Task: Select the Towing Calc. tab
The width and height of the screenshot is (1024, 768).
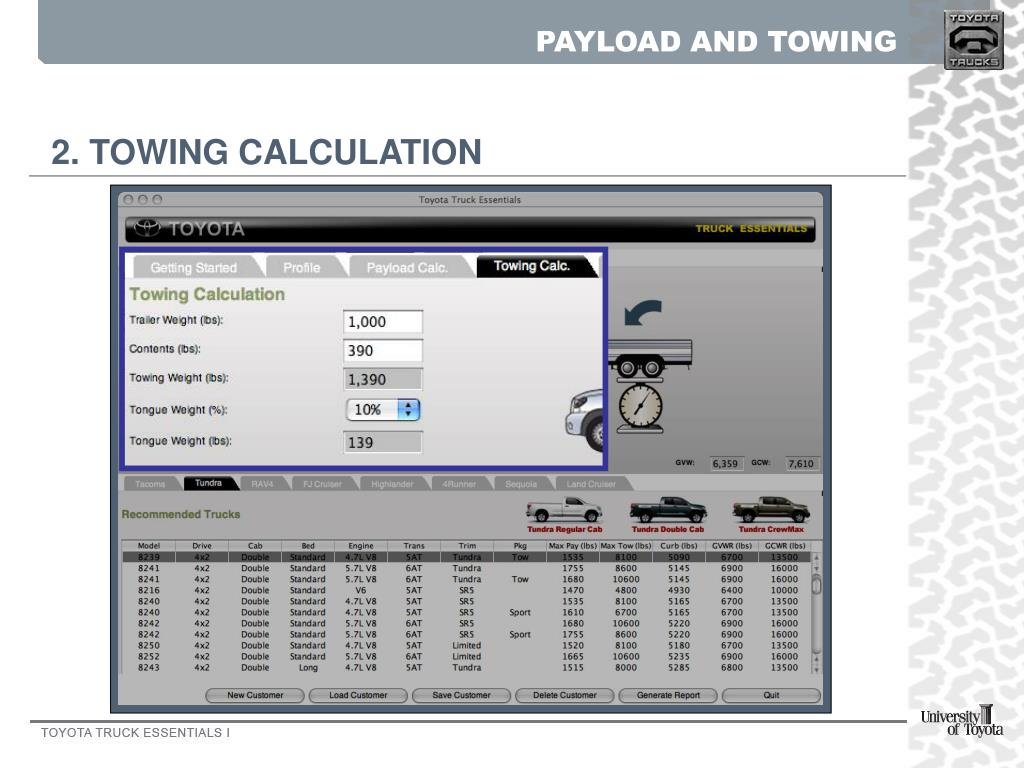Action: [532, 266]
